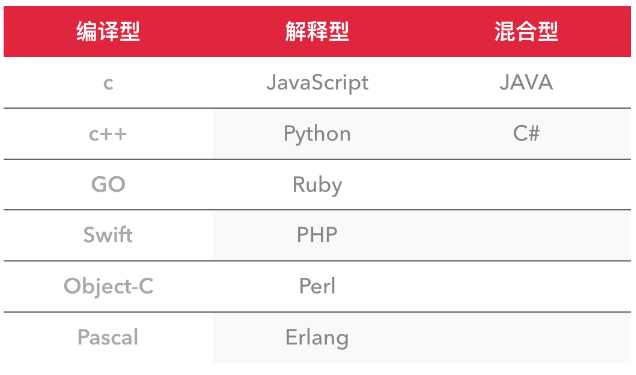The image size is (636, 375).
Task: Click the 混合型 column header
Action: coord(526,31)
